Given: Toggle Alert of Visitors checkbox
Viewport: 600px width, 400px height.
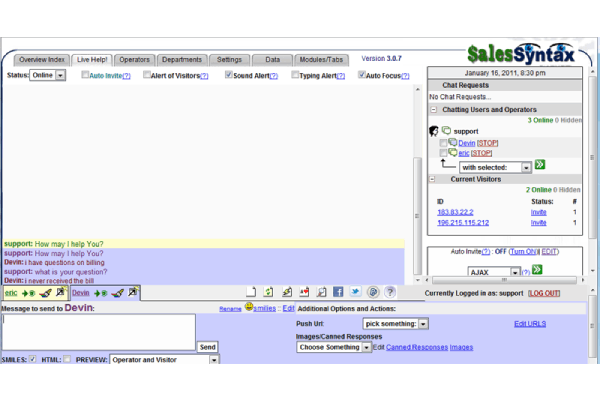Looking at the screenshot, I should pos(147,75).
